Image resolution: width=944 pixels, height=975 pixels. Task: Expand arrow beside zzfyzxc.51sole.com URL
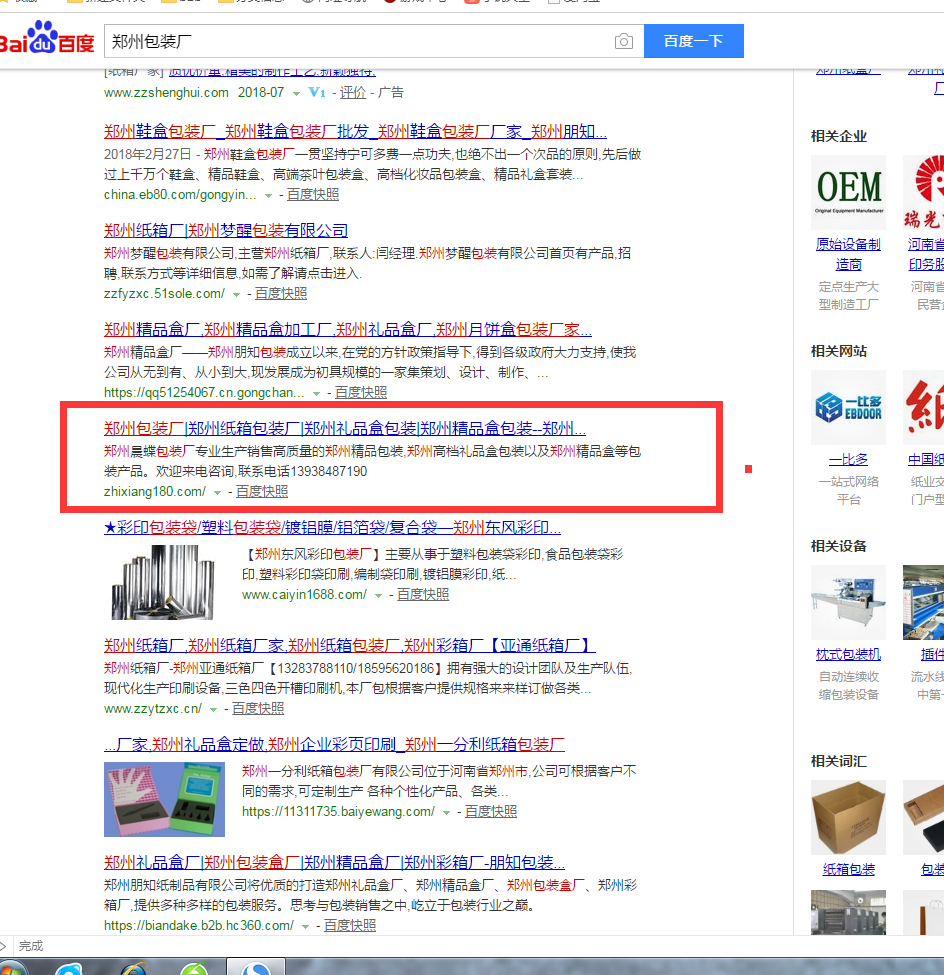(x=236, y=295)
